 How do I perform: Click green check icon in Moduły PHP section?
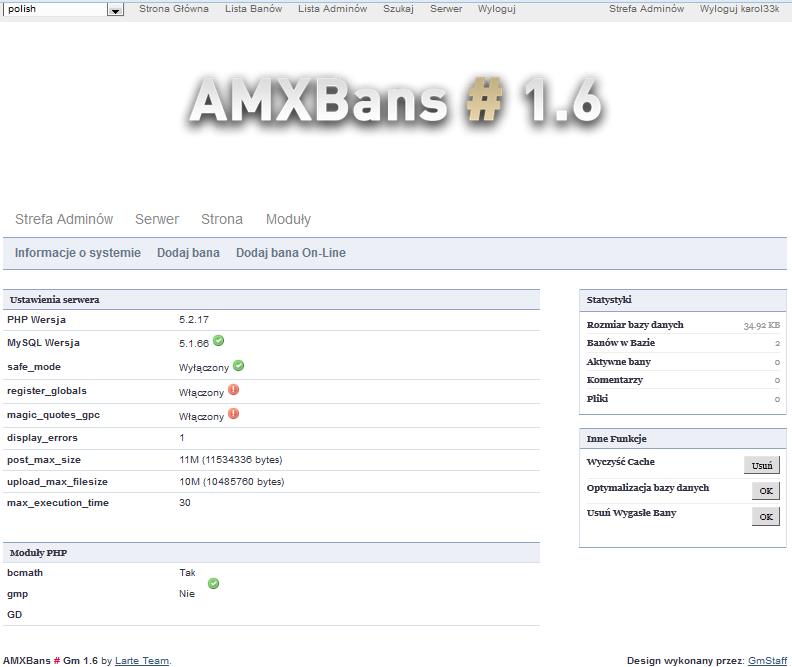[214, 584]
